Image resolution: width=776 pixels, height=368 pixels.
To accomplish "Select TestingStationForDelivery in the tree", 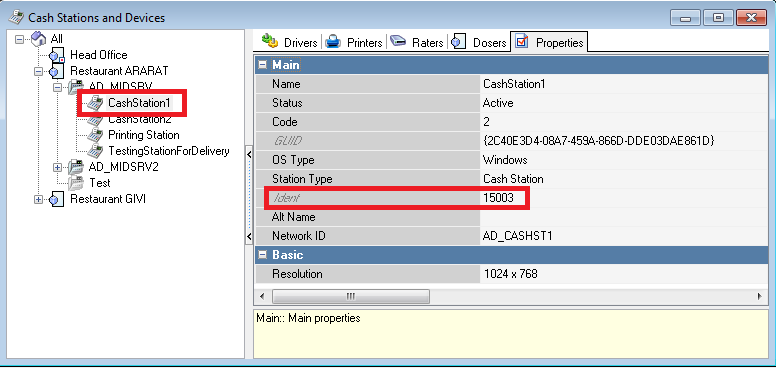I will 169,150.
